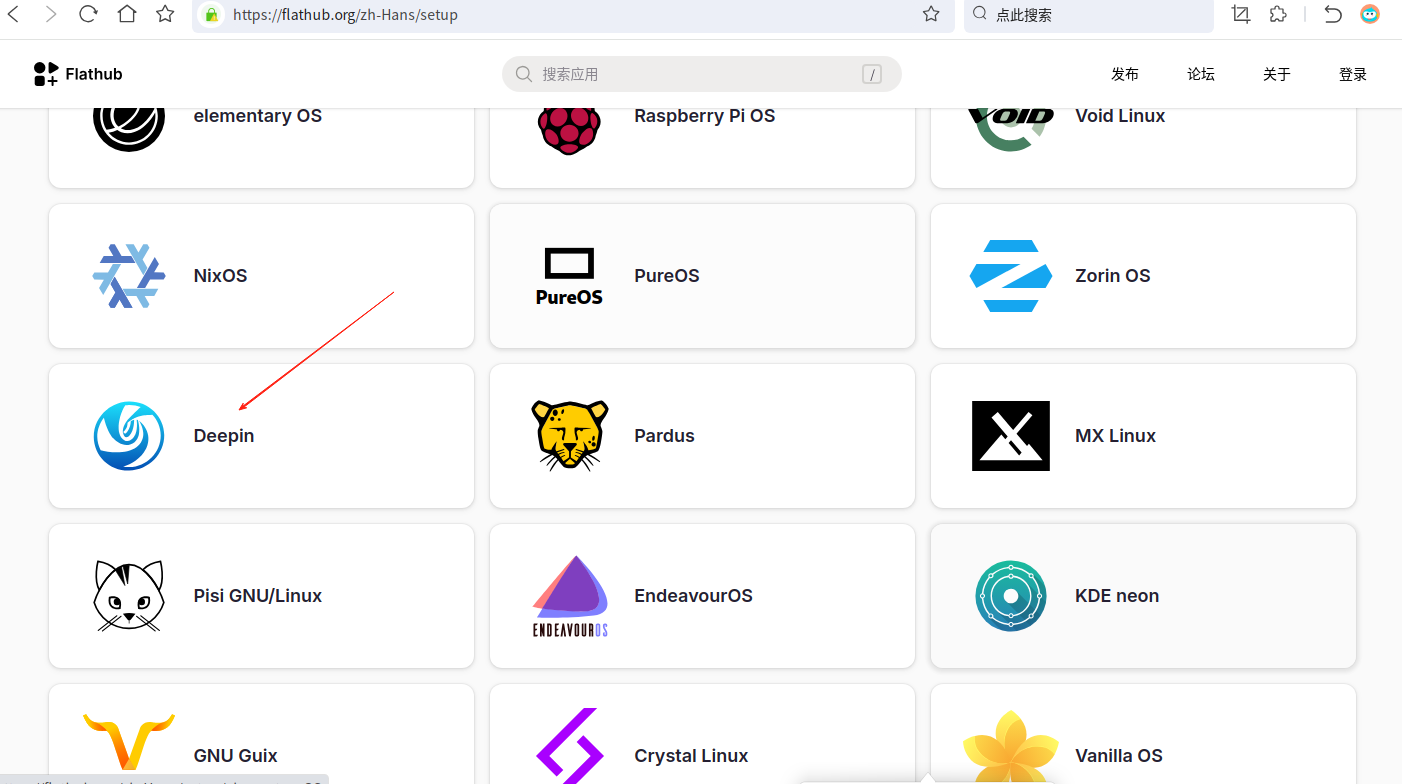Select the NixOS snowflake logo

129,276
